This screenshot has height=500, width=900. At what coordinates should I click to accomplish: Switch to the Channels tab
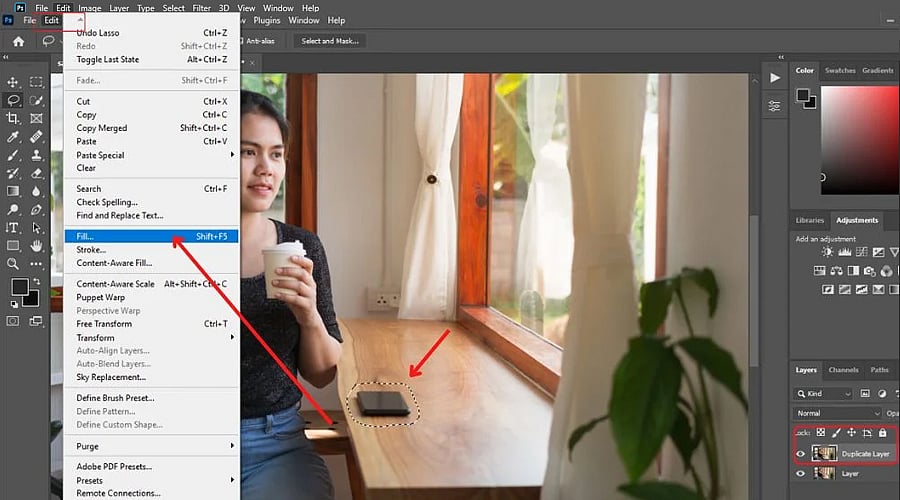pyautogui.click(x=843, y=370)
